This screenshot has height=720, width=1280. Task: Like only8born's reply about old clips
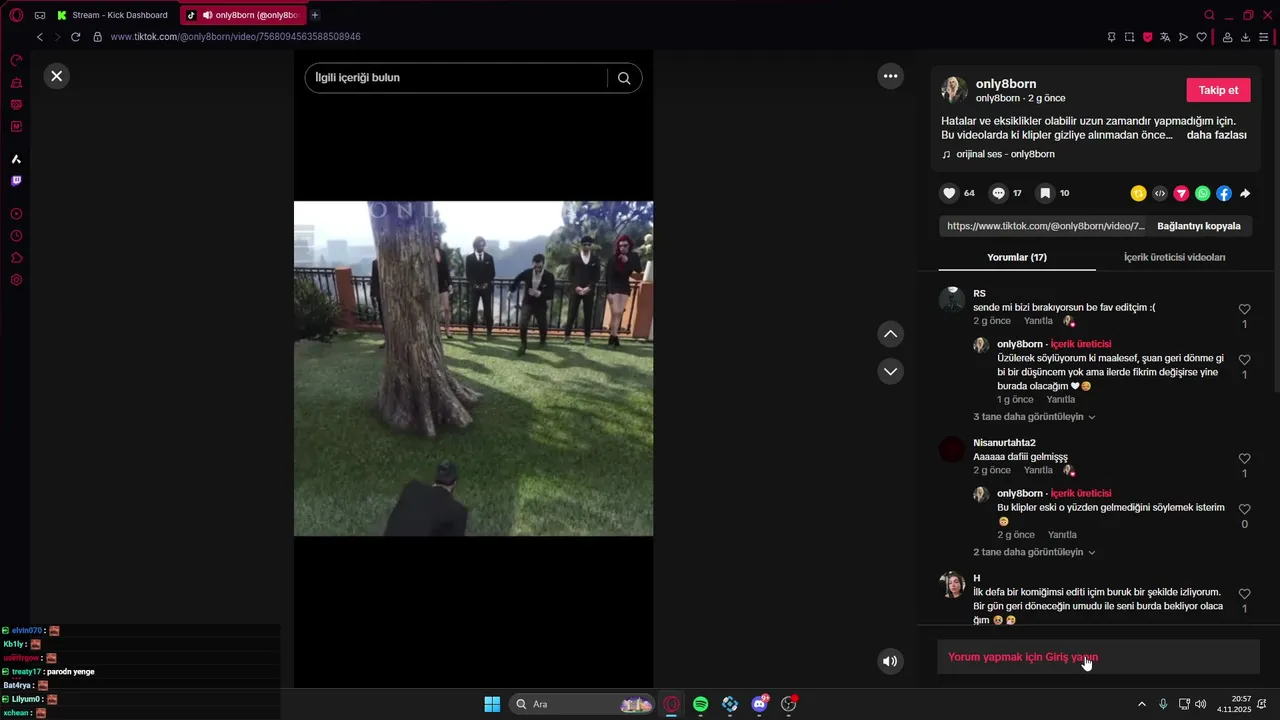click(x=1244, y=510)
